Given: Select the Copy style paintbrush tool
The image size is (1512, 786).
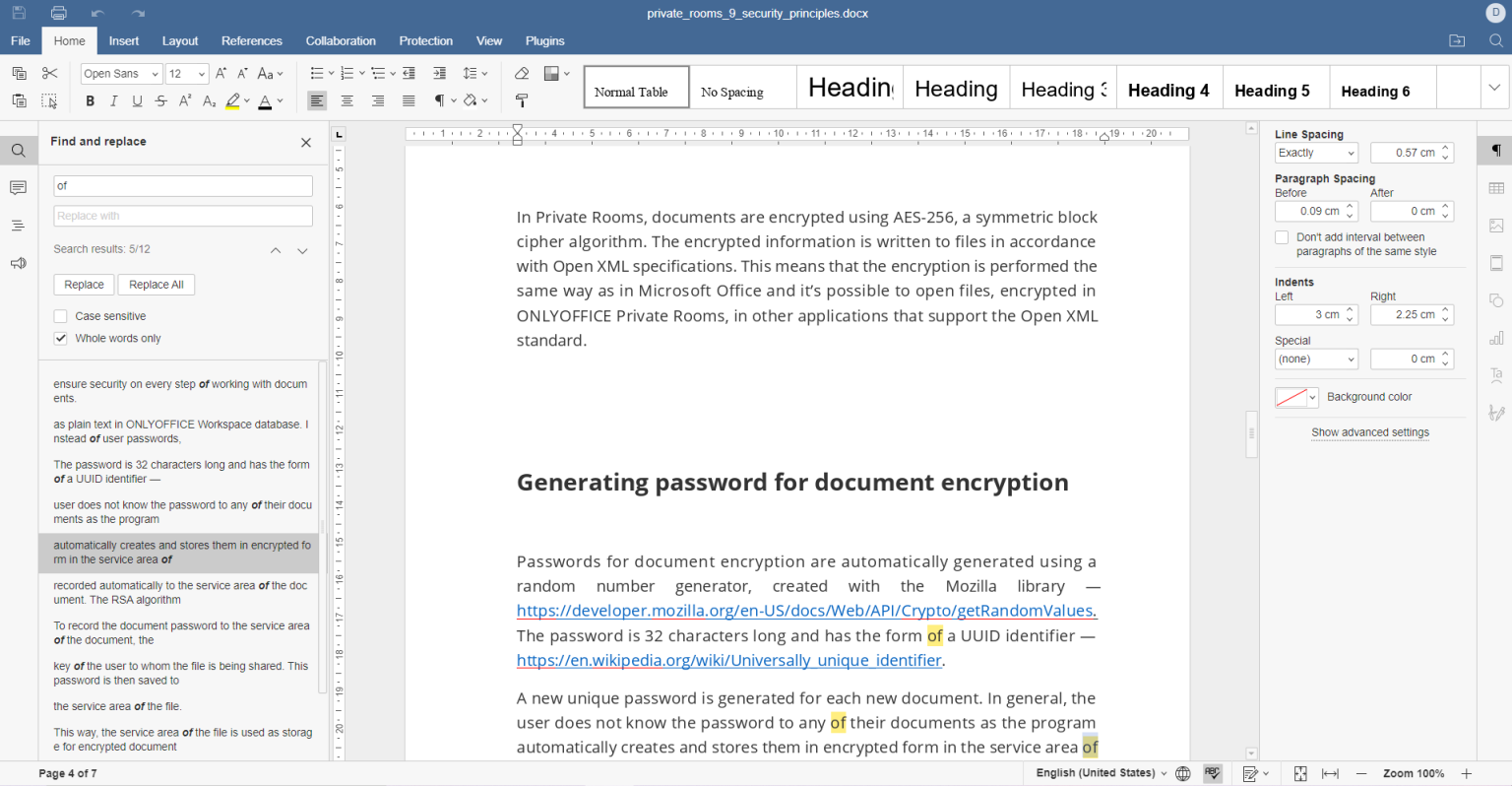Looking at the screenshot, I should pyautogui.click(x=522, y=100).
